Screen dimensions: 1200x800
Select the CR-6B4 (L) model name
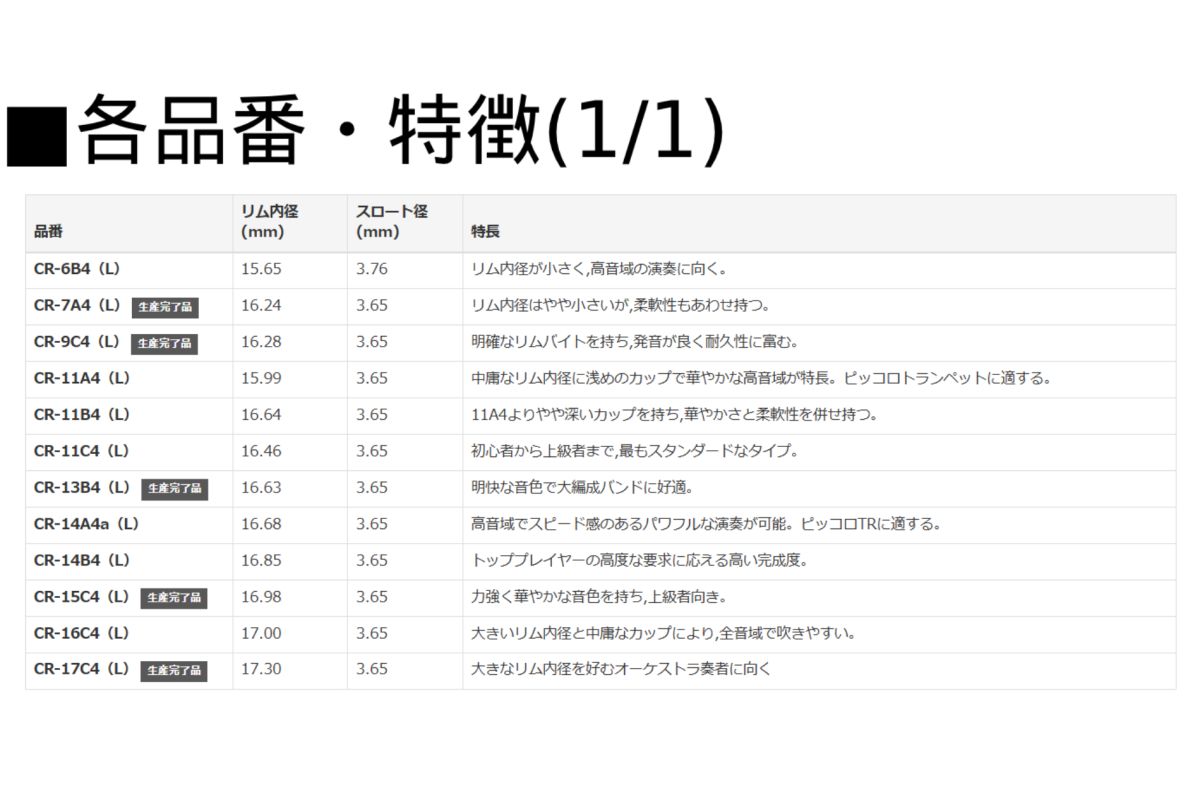76,269
